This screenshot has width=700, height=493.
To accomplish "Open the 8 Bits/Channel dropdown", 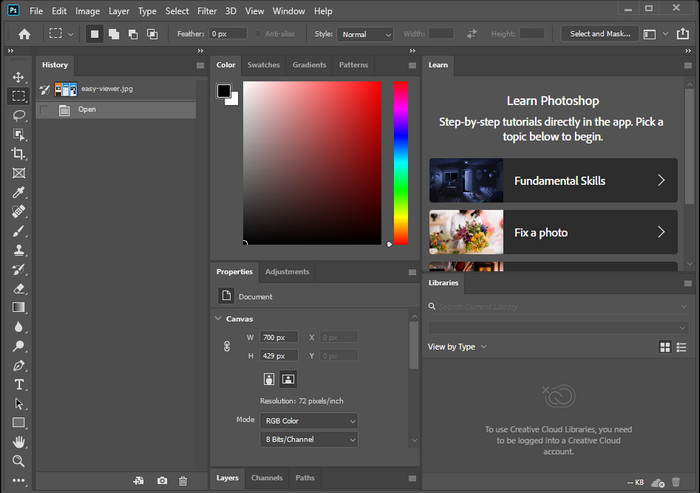I will click(308, 439).
